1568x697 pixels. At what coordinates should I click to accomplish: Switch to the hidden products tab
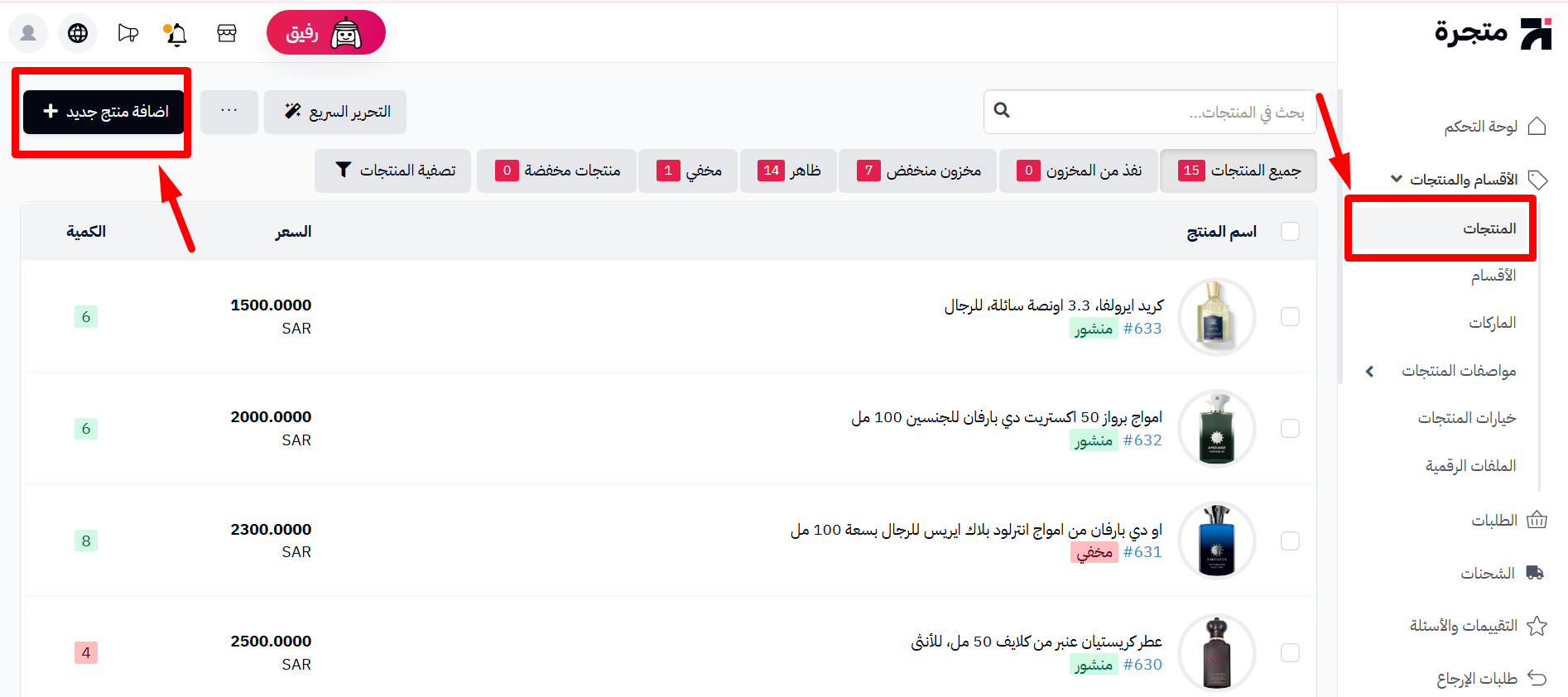[x=688, y=171]
